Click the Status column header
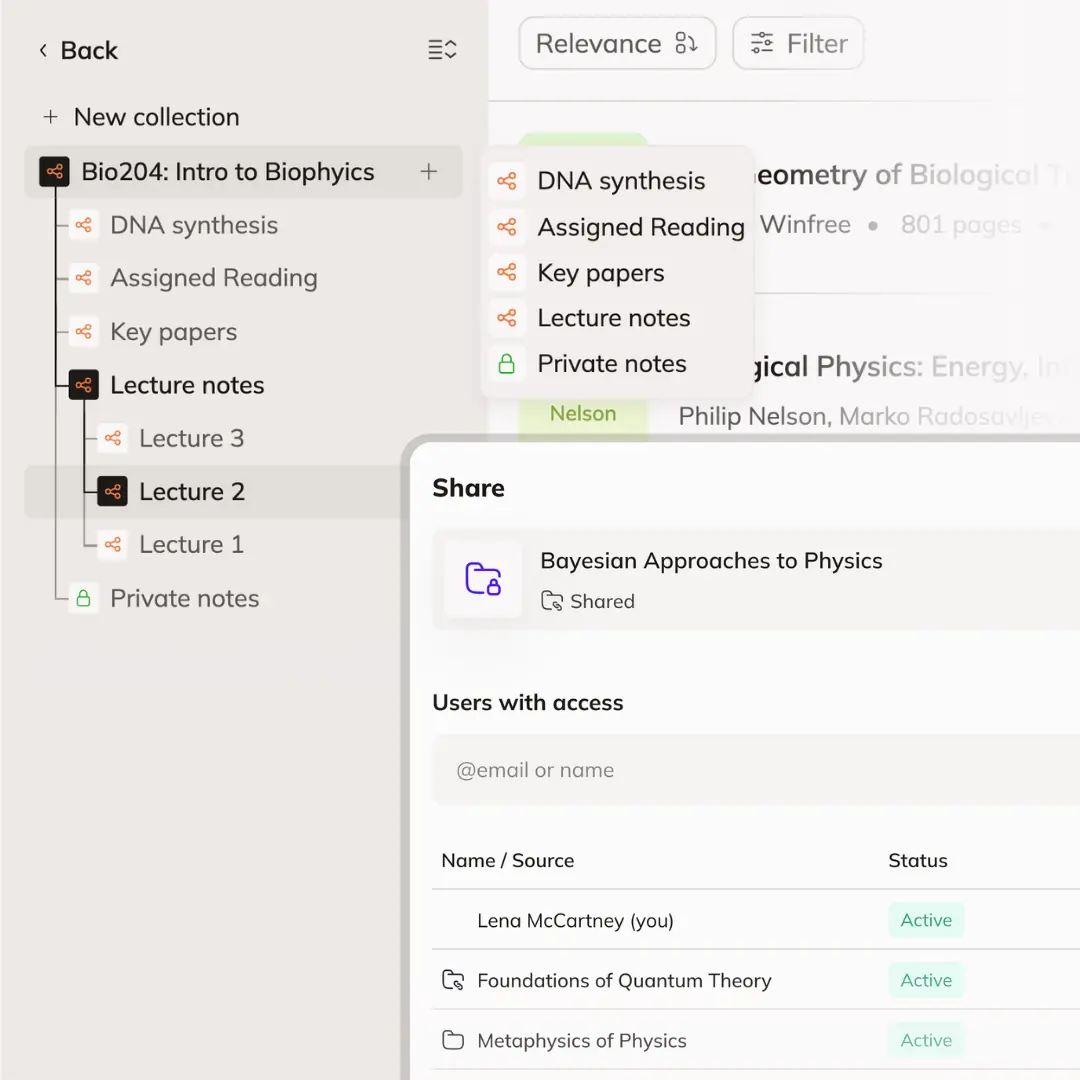1080x1080 pixels. coord(917,860)
